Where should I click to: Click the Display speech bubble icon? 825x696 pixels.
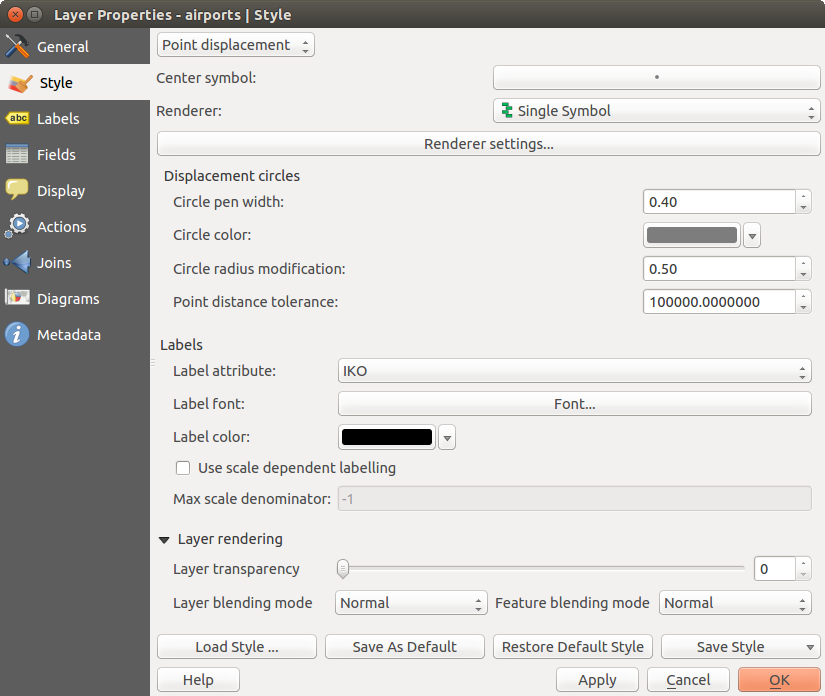point(17,191)
